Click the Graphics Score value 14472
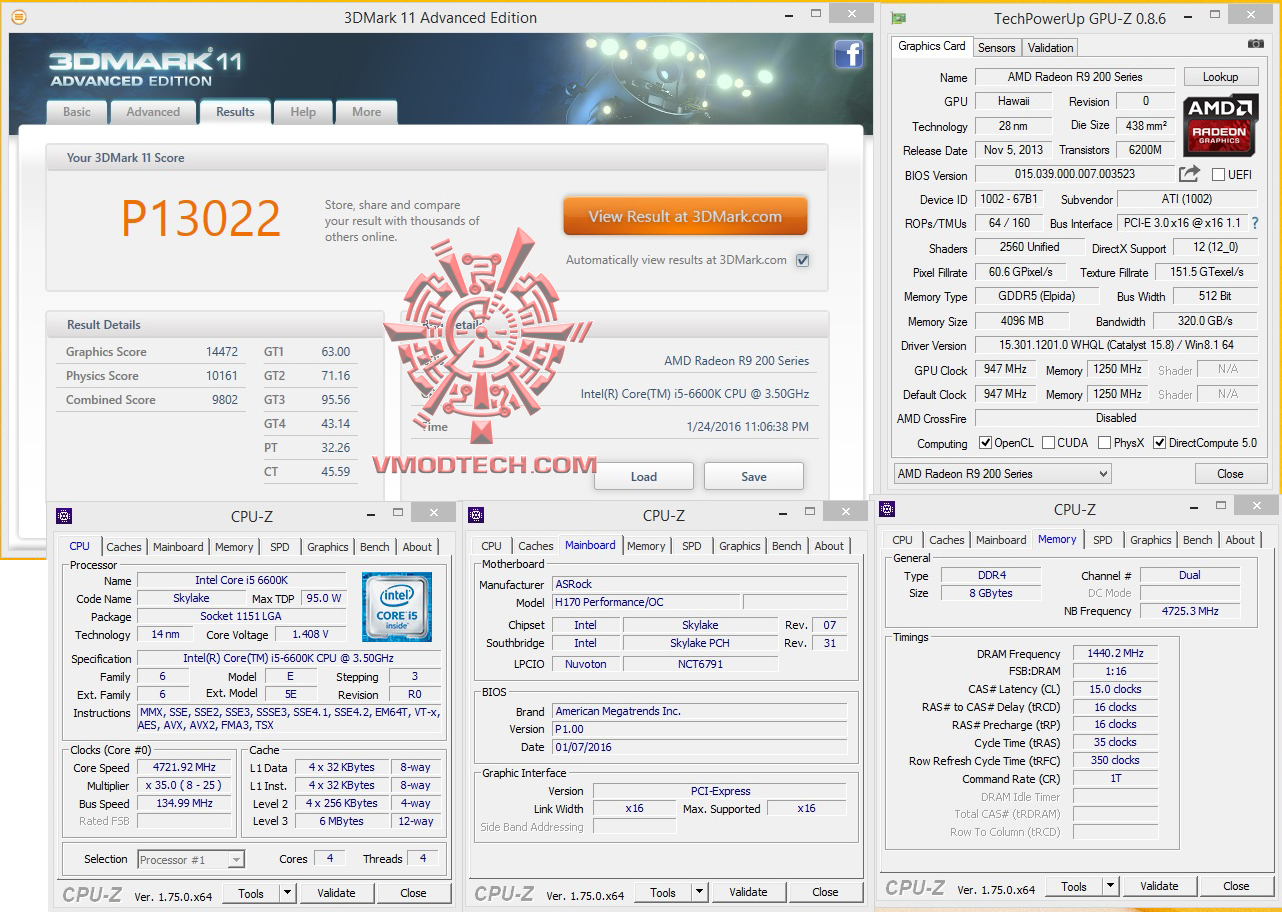Image resolution: width=1282 pixels, height=912 pixels. click(222, 352)
